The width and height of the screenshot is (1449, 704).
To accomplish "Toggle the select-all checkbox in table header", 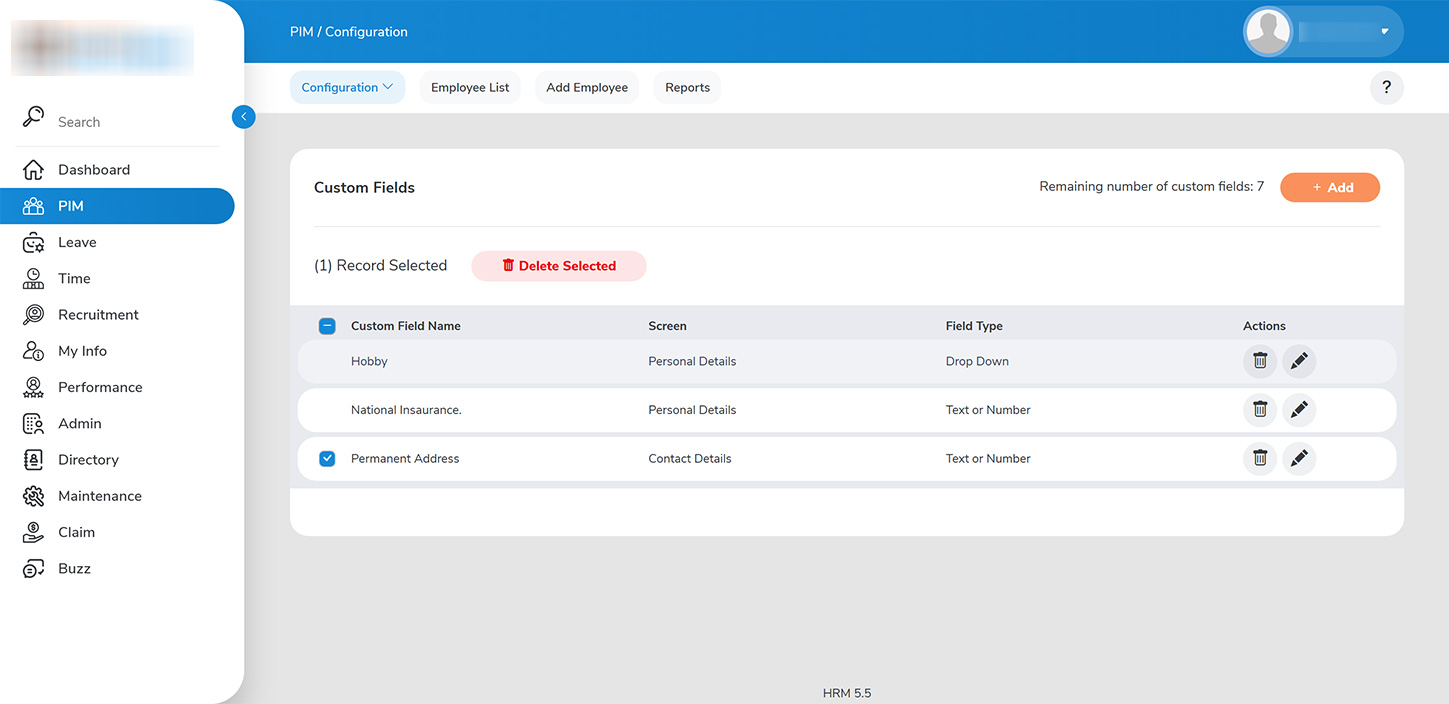I will pos(327,326).
